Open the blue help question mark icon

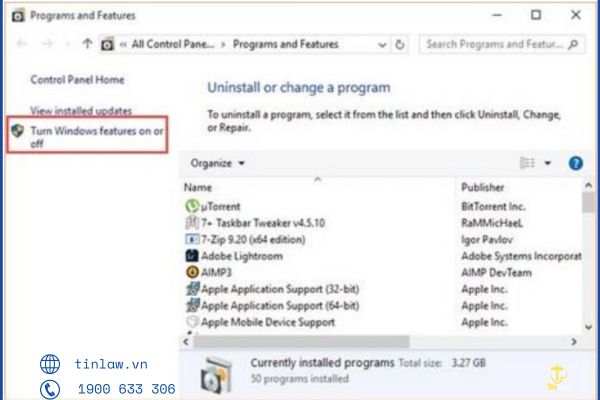click(576, 163)
